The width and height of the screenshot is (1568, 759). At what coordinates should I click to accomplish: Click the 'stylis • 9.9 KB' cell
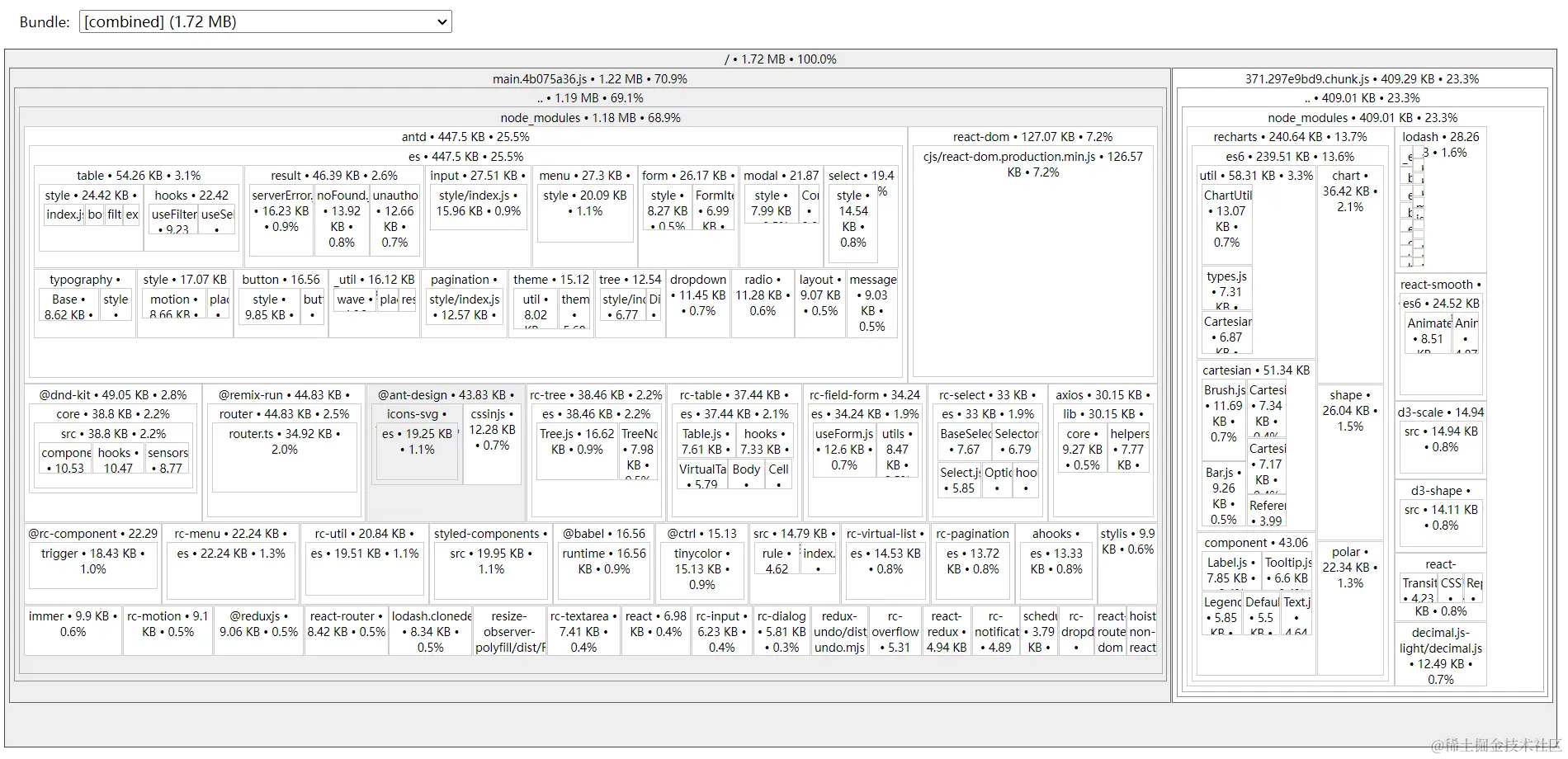point(1127,562)
